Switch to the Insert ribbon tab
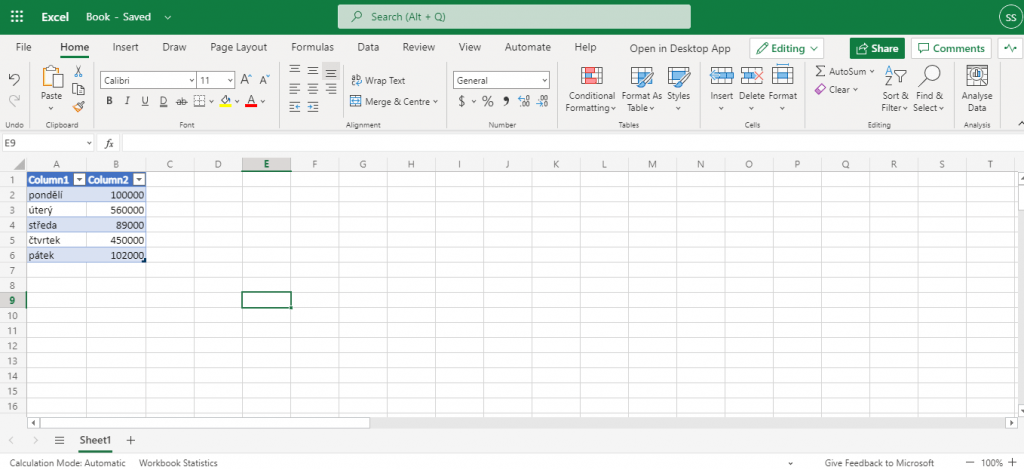1024x470 pixels. (x=125, y=47)
